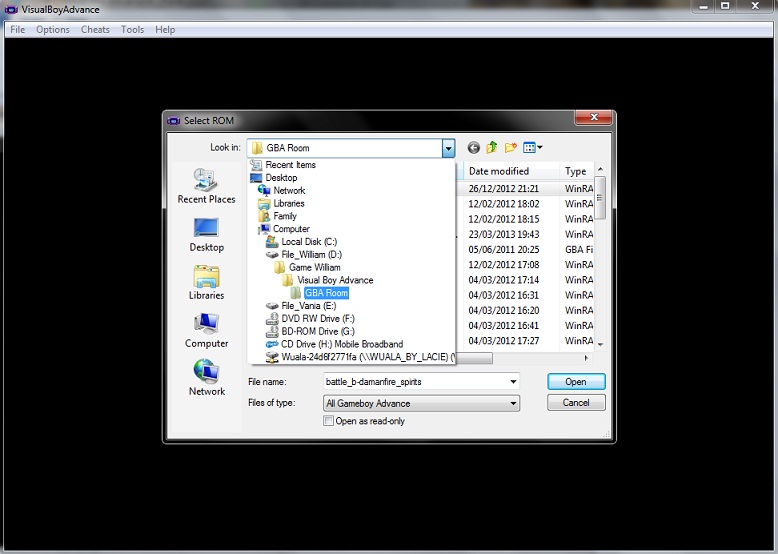Open Files of type combo box
This screenshot has height=554, width=778.
pos(421,404)
